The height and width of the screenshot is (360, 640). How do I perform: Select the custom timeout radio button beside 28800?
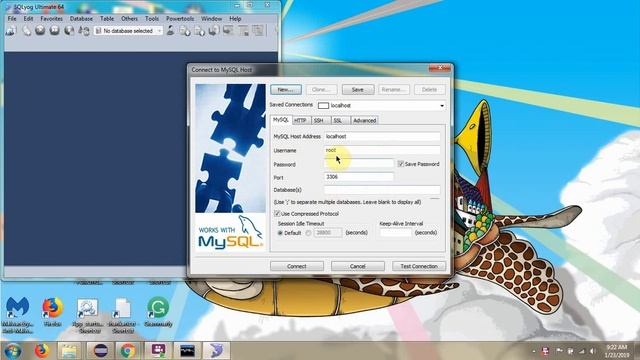pos(308,233)
